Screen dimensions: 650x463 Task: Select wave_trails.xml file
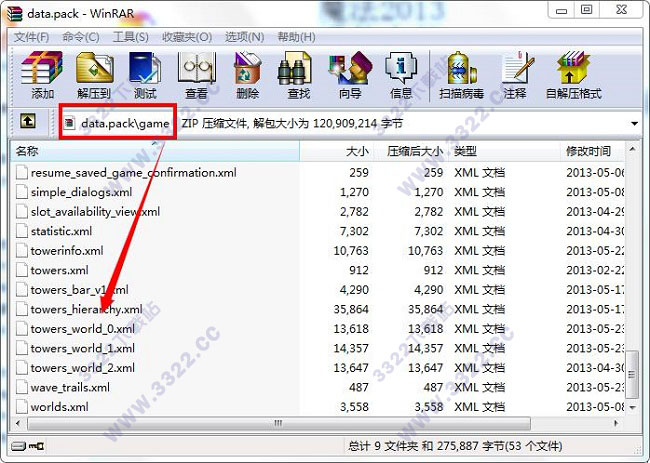point(70,387)
